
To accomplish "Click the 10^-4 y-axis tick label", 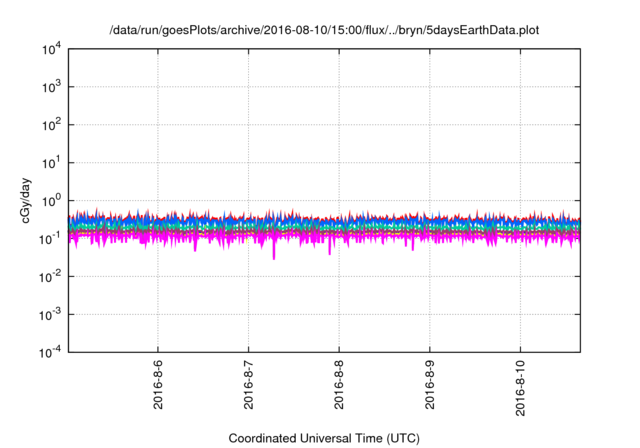I will [x=50, y=352].
